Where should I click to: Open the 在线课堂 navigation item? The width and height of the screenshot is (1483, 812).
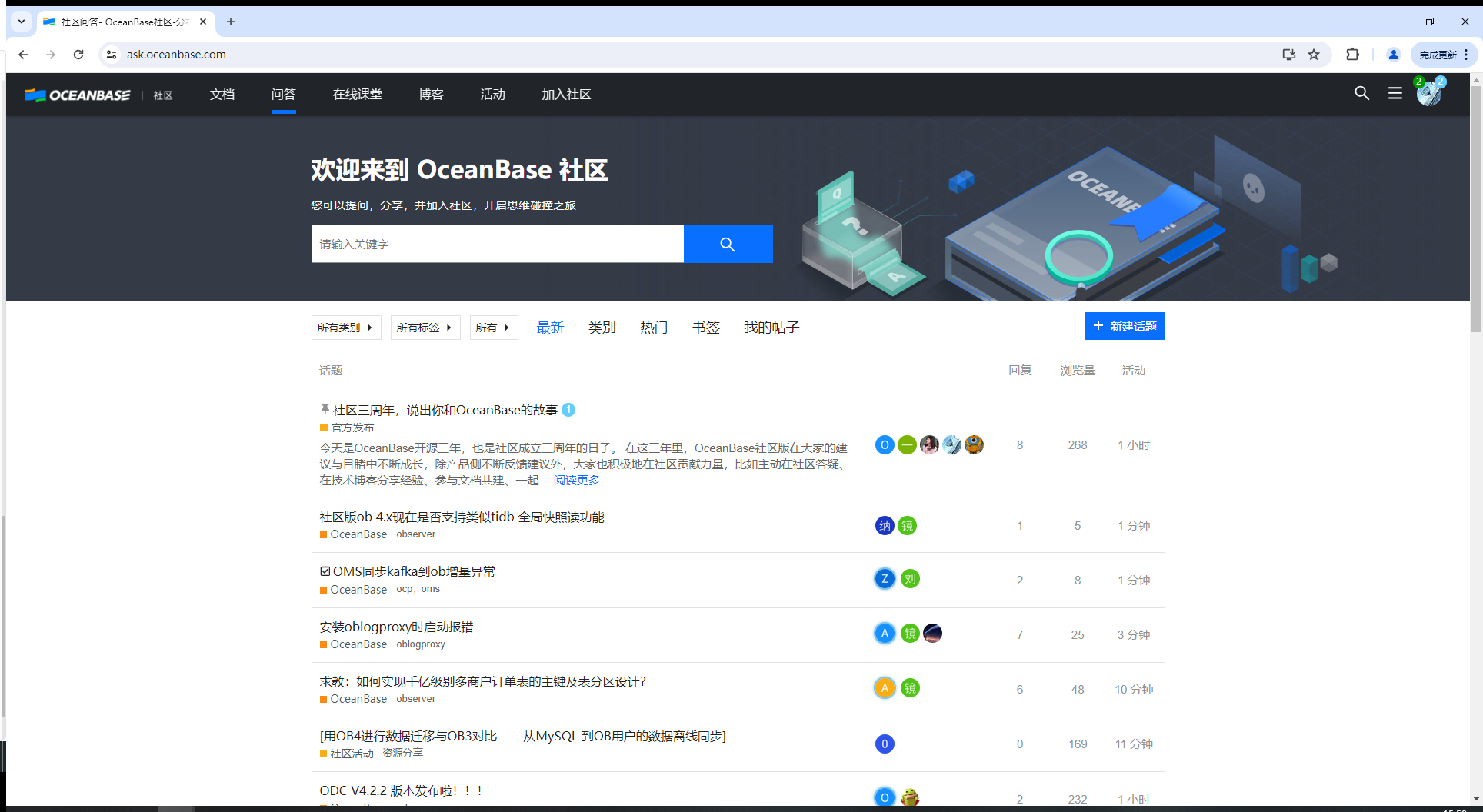tap(358, 94)
